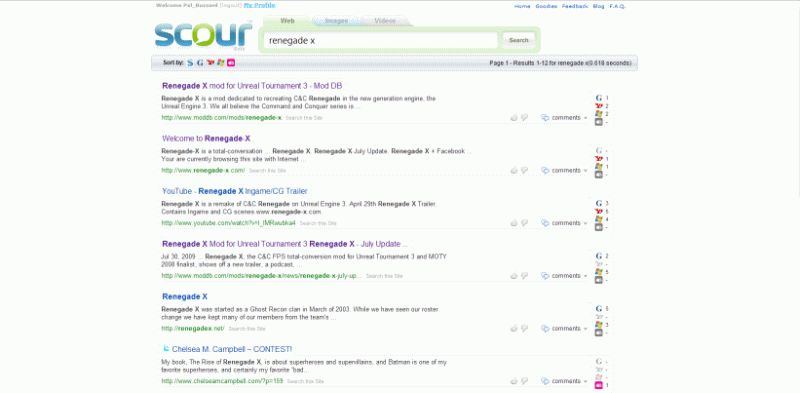Open My Profile link
Viewport: 800px width, 393px height.
(x=259, y=5)
